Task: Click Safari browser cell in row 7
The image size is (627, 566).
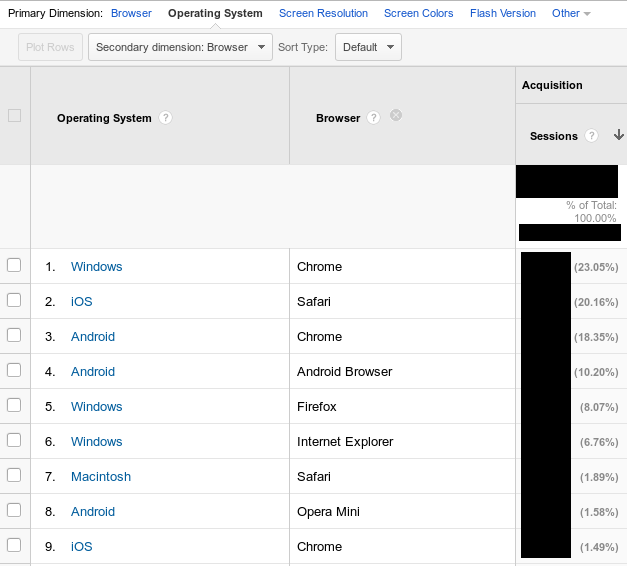Action: point(314,476)
